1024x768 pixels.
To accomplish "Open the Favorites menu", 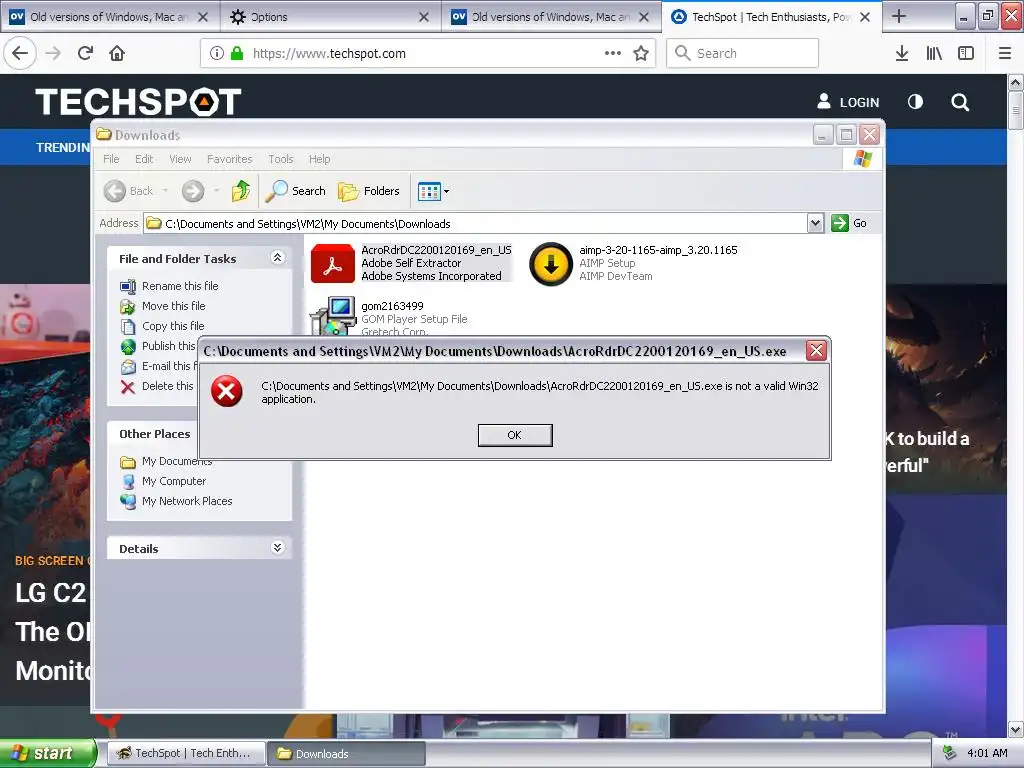I will pos(229,159).
